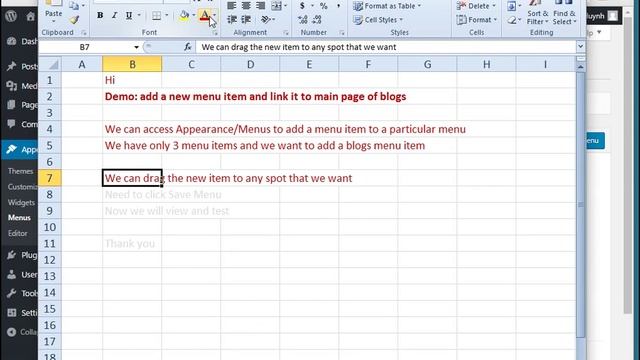
Task: Click the vertical scrollbar up arrow in Excel
Action: click(580, 66)
